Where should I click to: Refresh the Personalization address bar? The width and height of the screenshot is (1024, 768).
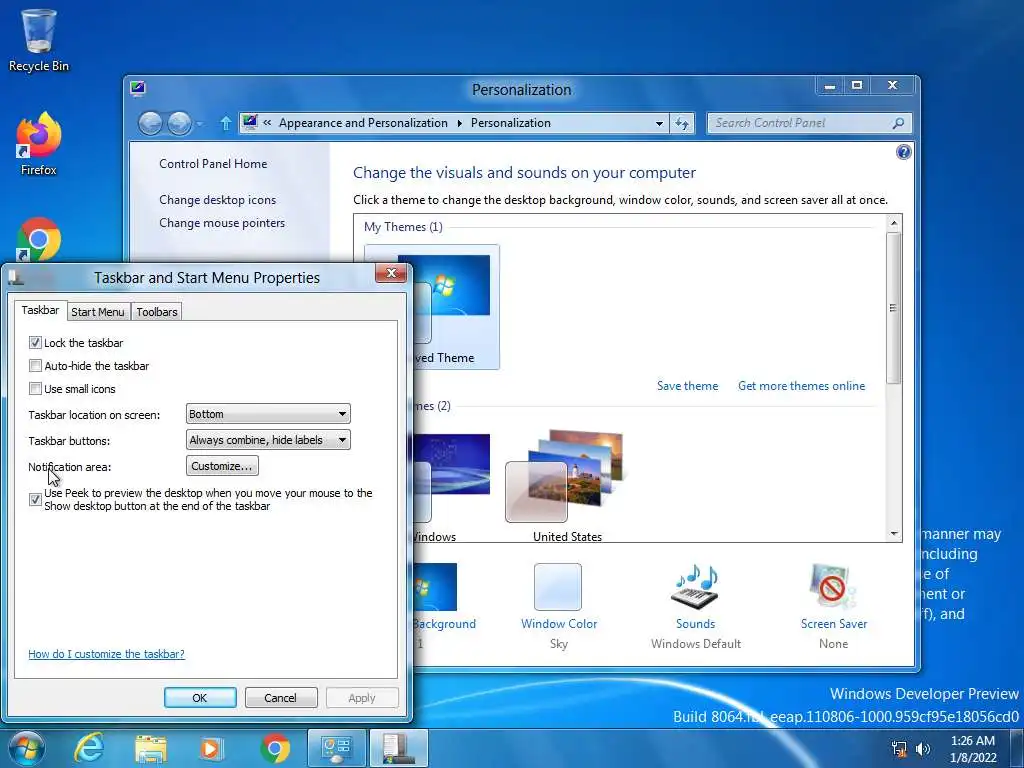pos(682,123)
